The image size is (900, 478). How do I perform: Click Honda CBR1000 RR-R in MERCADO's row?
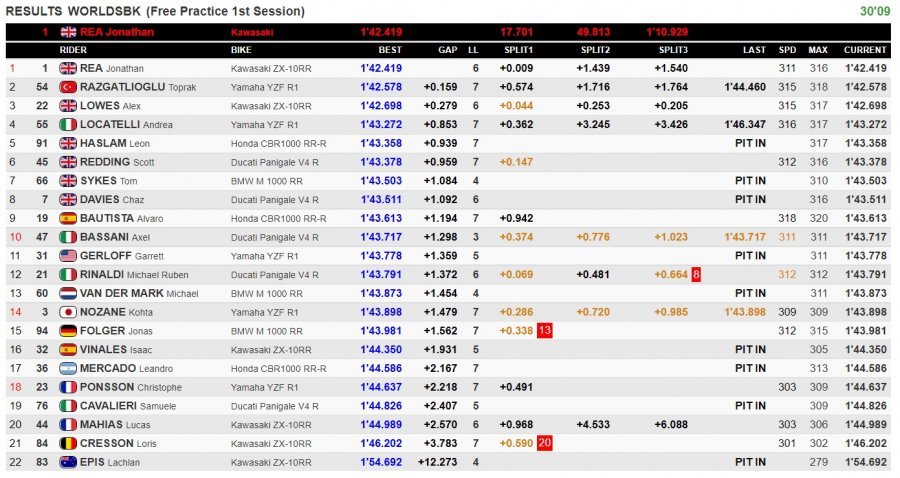(x=278, y=368)
